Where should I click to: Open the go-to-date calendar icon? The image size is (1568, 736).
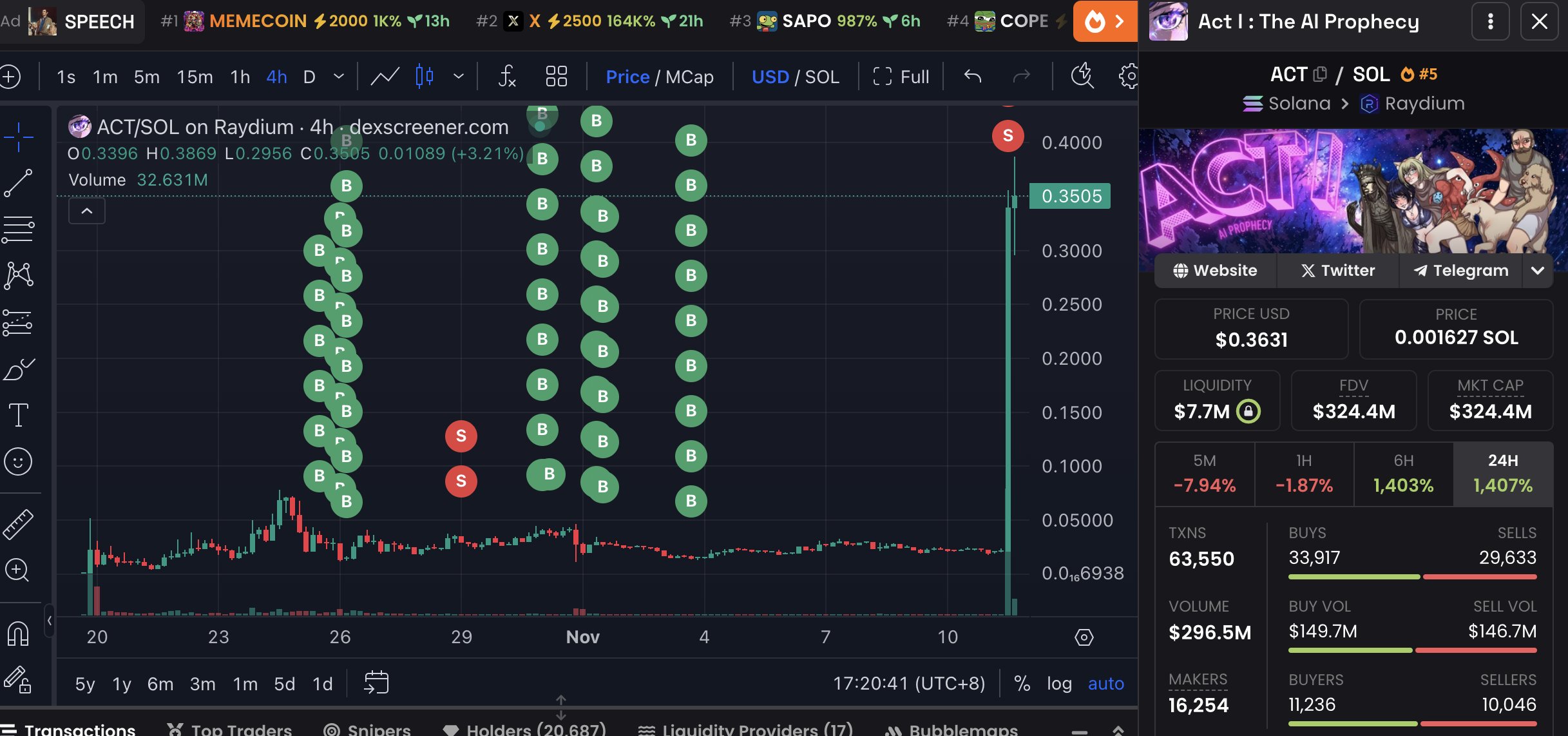pyautogui.click(x=376, y=683)
